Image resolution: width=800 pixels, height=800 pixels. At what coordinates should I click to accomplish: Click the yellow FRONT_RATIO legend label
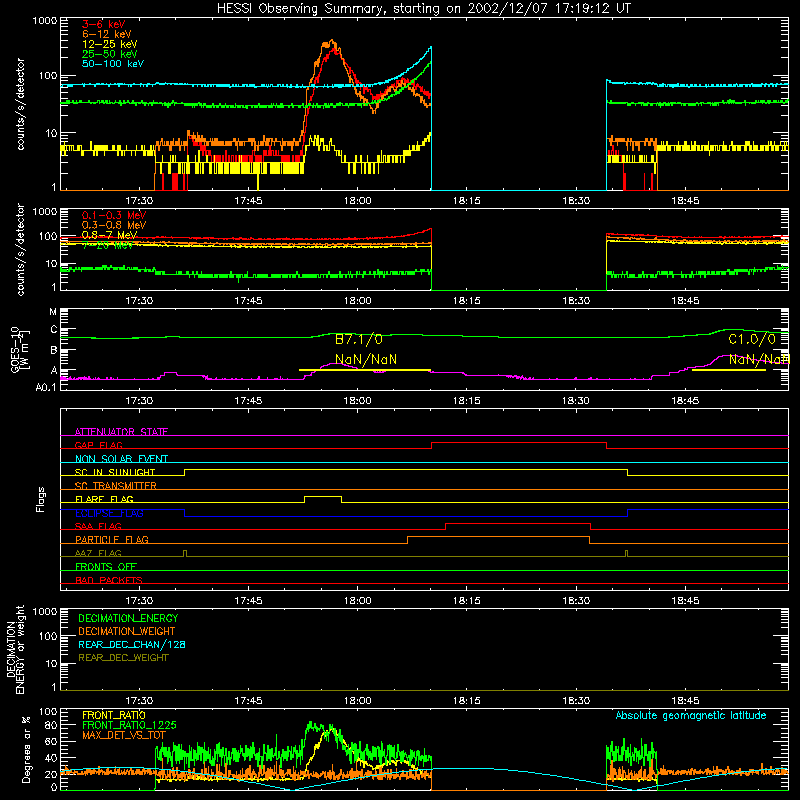pyautogui.click(x=114, y=715)
